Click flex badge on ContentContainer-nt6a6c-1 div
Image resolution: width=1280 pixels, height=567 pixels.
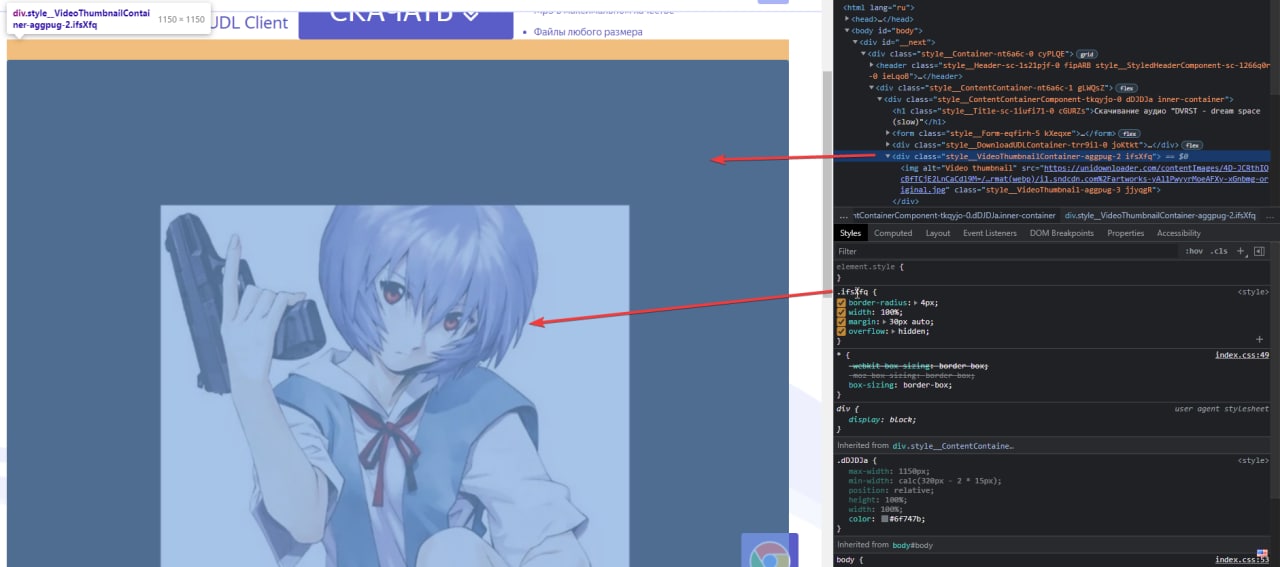click(1126, 88)
